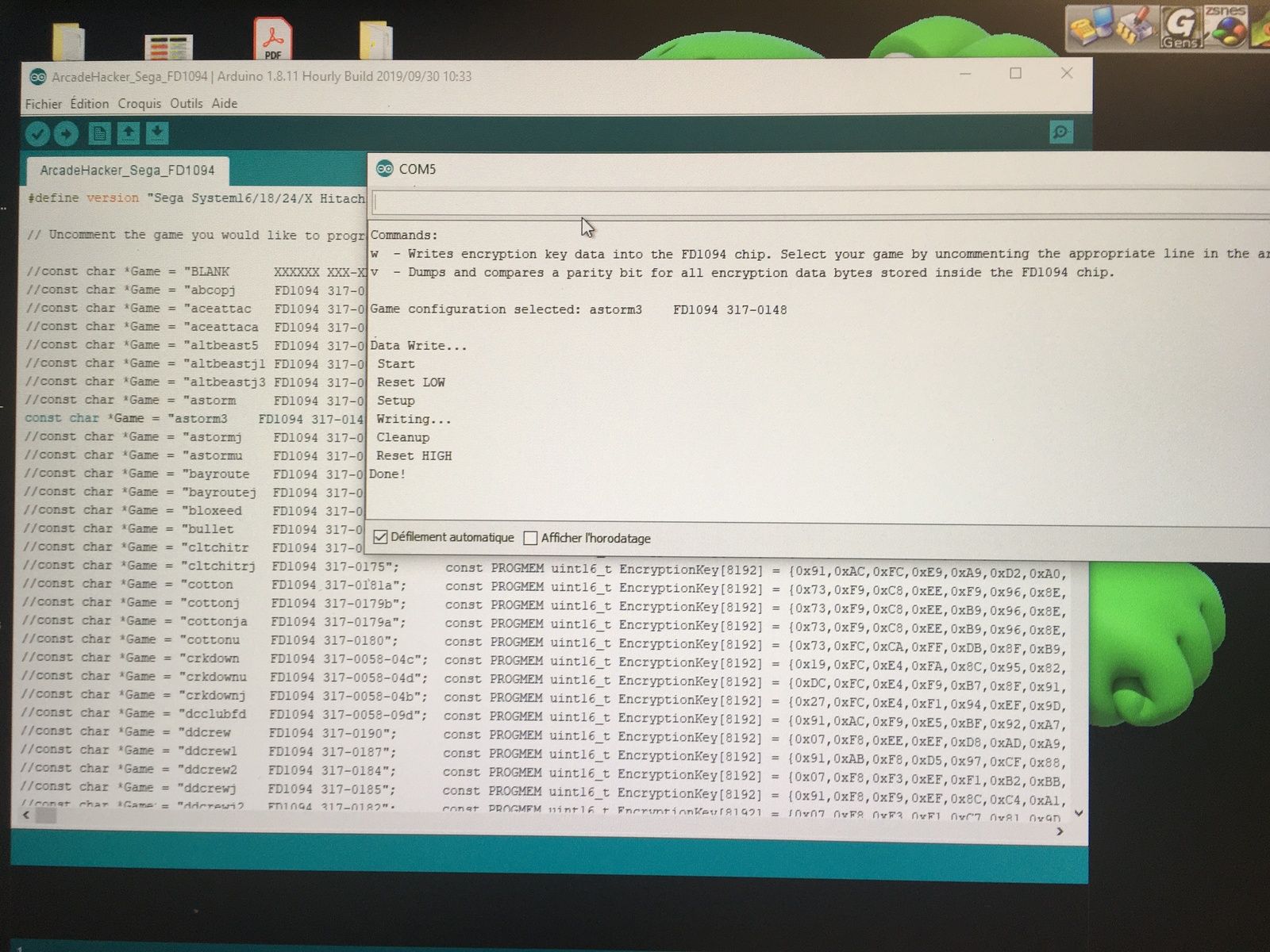Open the PDF file on the desktop
The image size is (1270, 952).
tap(273, 38)
